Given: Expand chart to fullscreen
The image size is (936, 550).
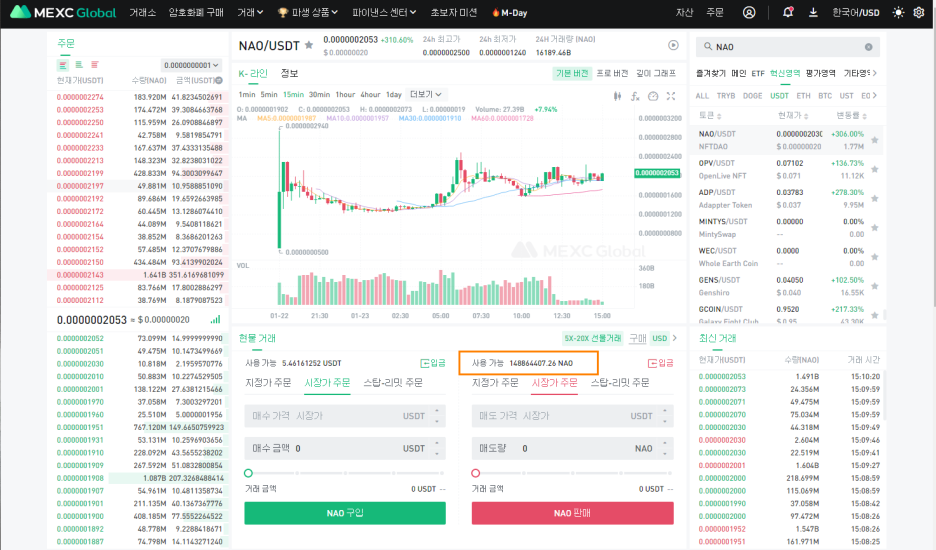Looking at the screenshot, I should pyautogui.click(x=671, y=96).
